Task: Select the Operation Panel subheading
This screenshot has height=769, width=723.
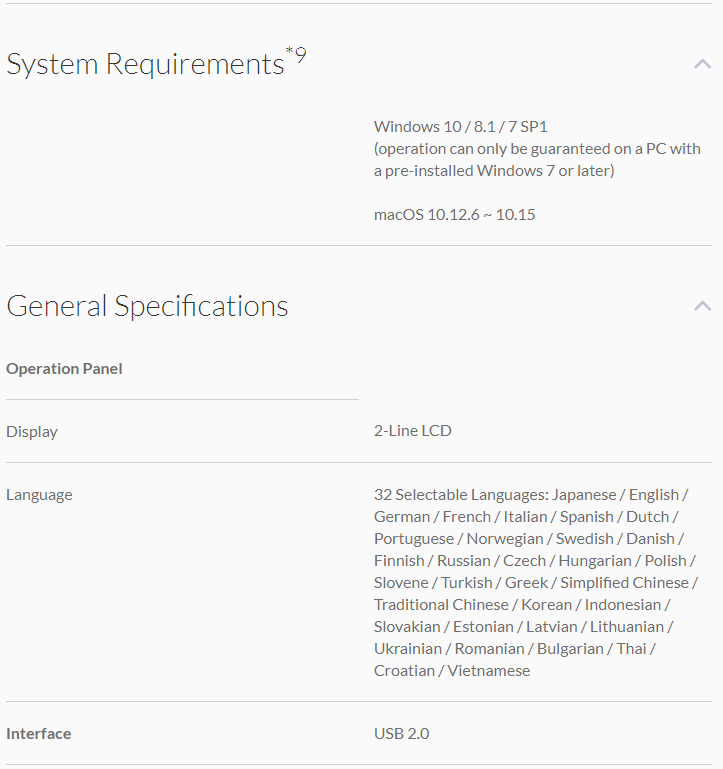Action: pyautogui.click(x=64, y=369)
